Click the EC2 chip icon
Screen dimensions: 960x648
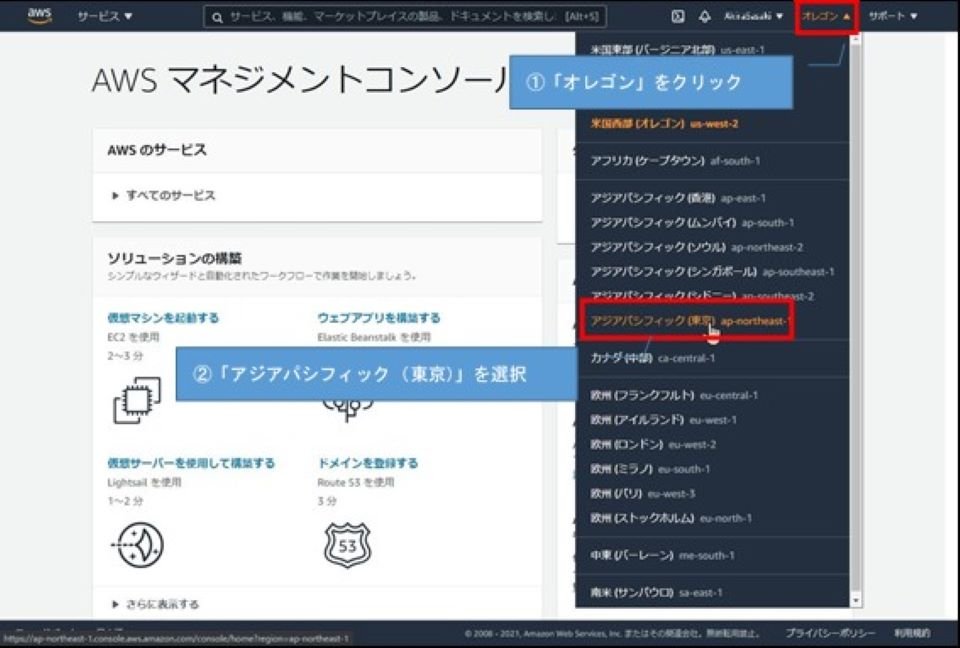pyautogui.click(x=137, y=400)
